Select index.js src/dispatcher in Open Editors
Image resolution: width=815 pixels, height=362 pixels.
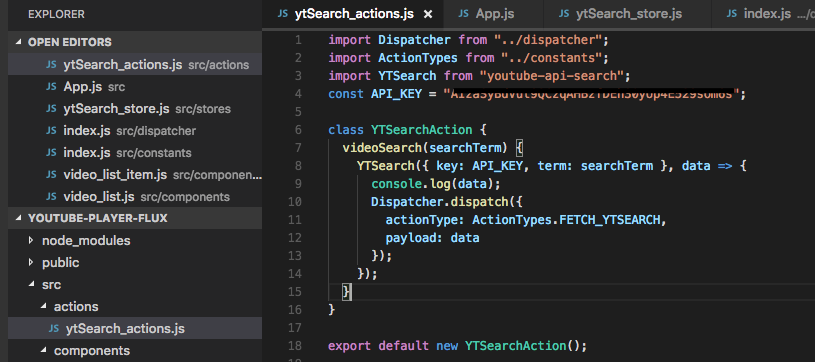[135, 131]
